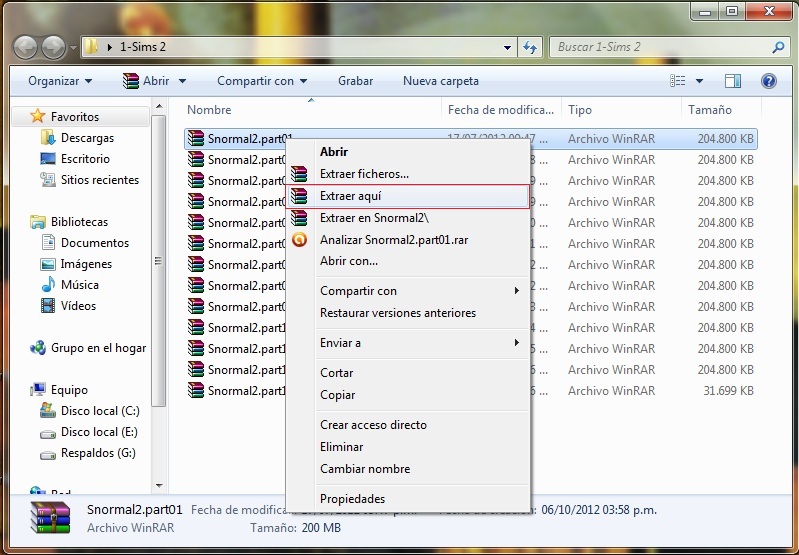The height and width of the screenshot is (555, 799).
Task: Click the Documentos library icon
Action: coord(48,243)
